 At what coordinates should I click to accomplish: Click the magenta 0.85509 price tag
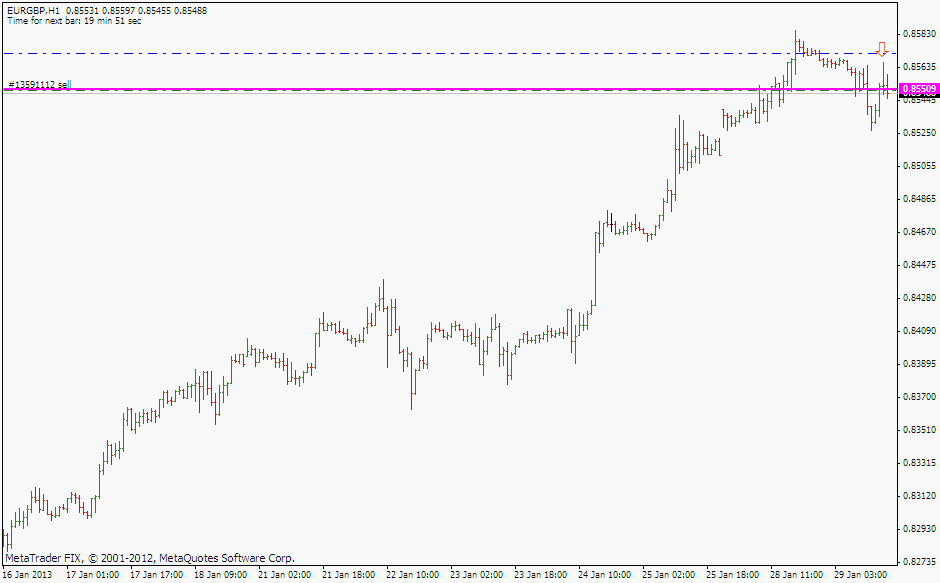coord(920,89)
